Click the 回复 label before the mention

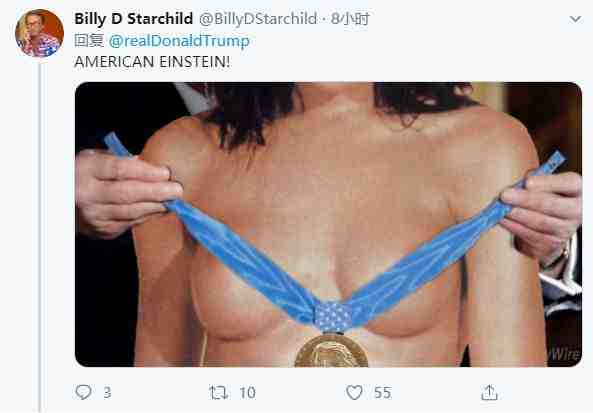[89, 40]
